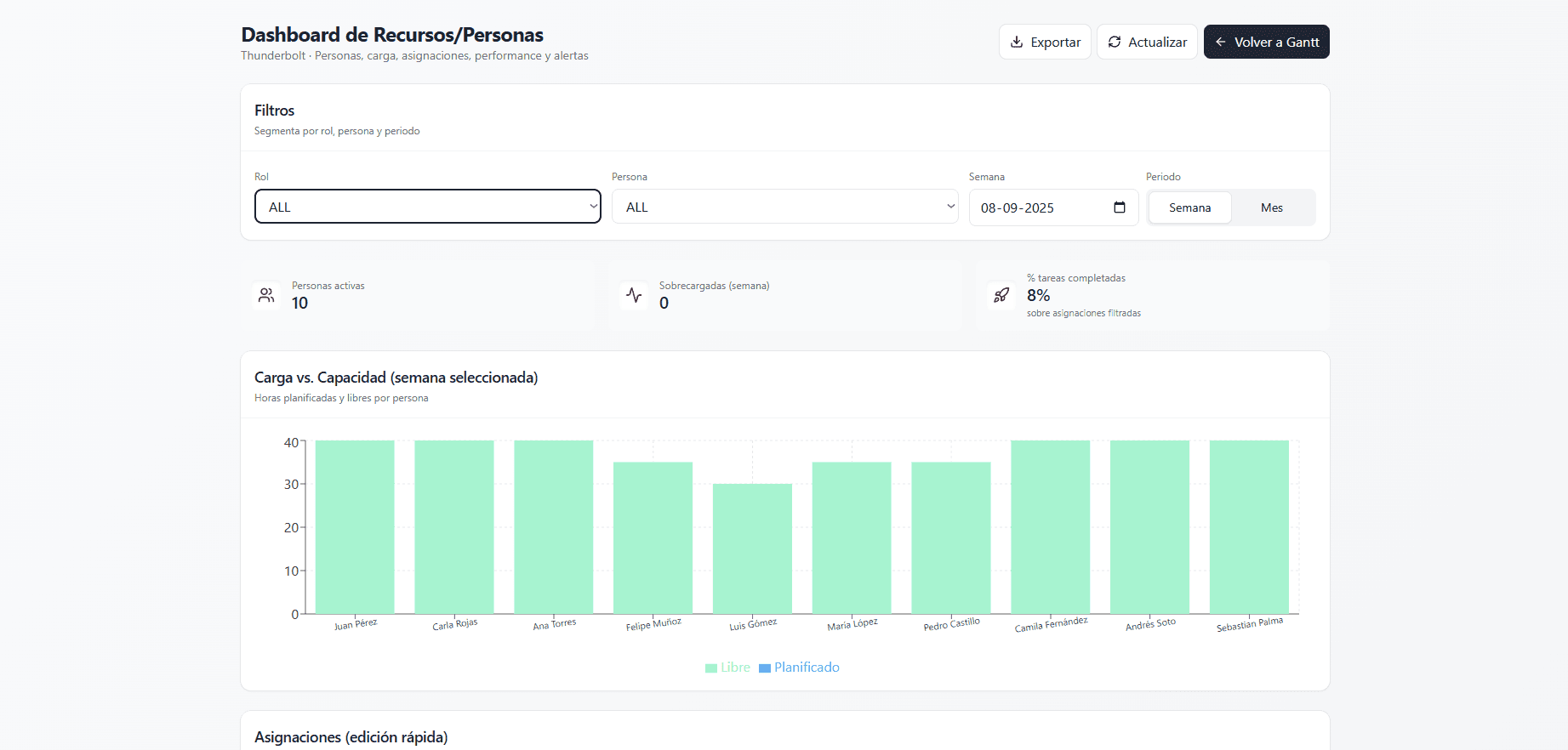Click the Sebastian Palma axis label
1568x750 pixels.
(1249, 625)
